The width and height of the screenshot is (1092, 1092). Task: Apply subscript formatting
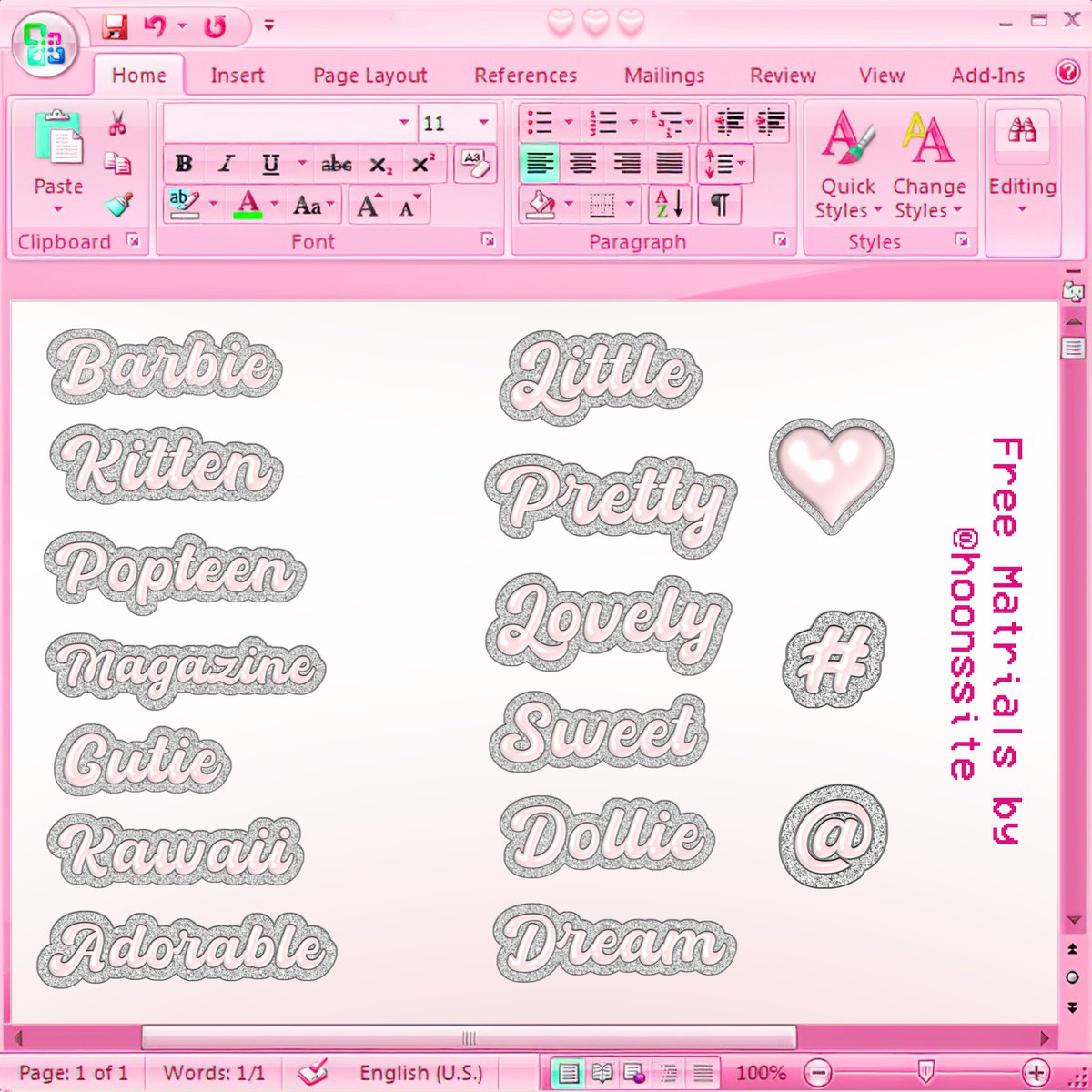[380, 165]
